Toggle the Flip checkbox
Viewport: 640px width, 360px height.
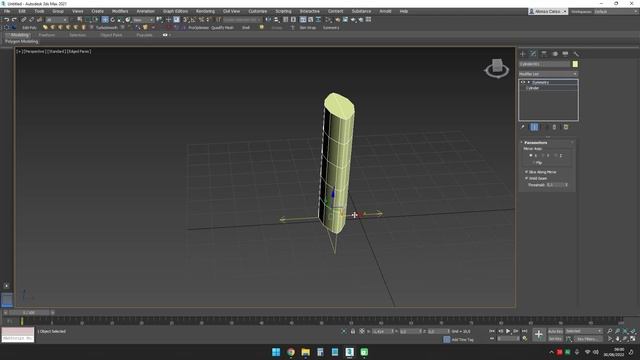(x=534, y=162)
